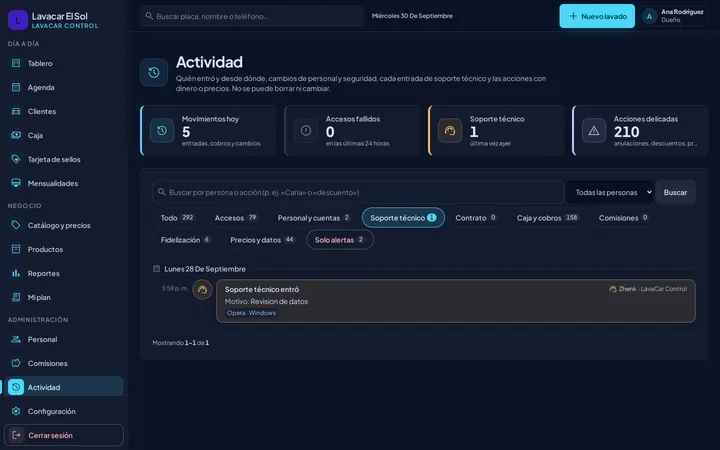The image size is (720, 450).
Task: Click the Catálogo y precios icon
Action: pyautogui.click(x=16, y=225)
